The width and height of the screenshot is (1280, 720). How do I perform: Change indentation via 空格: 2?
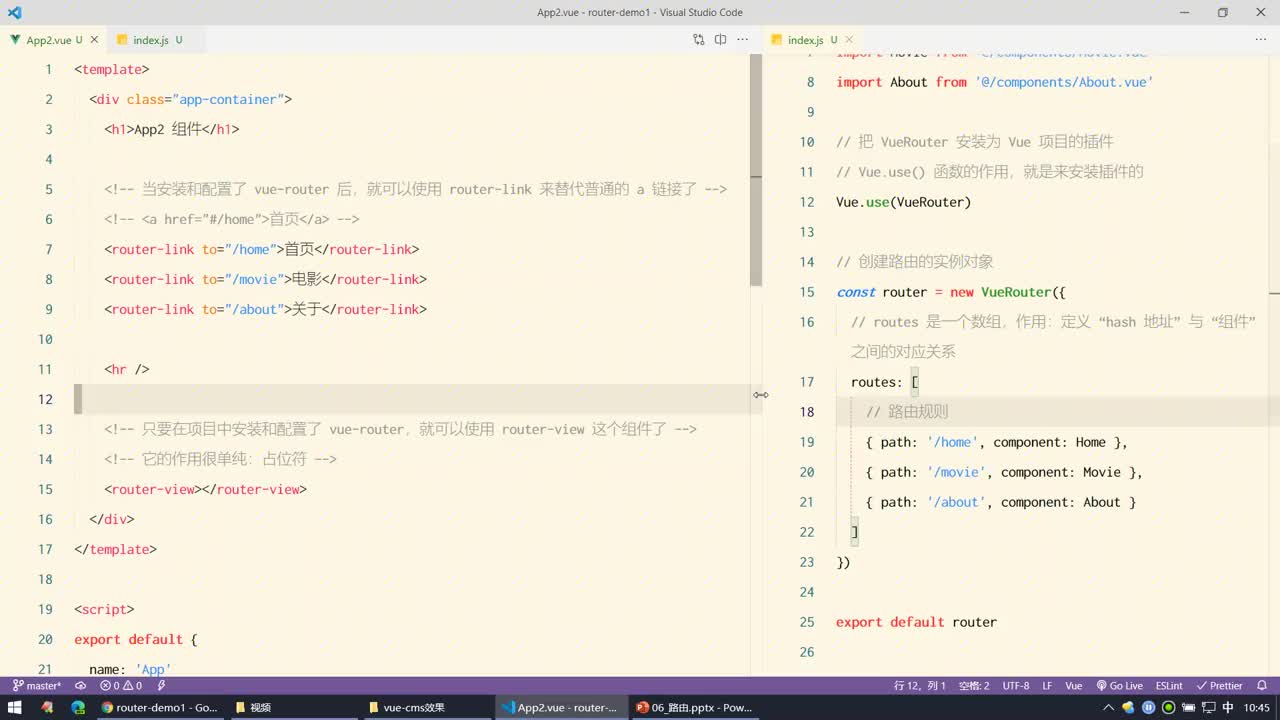(x=973, y=686)
